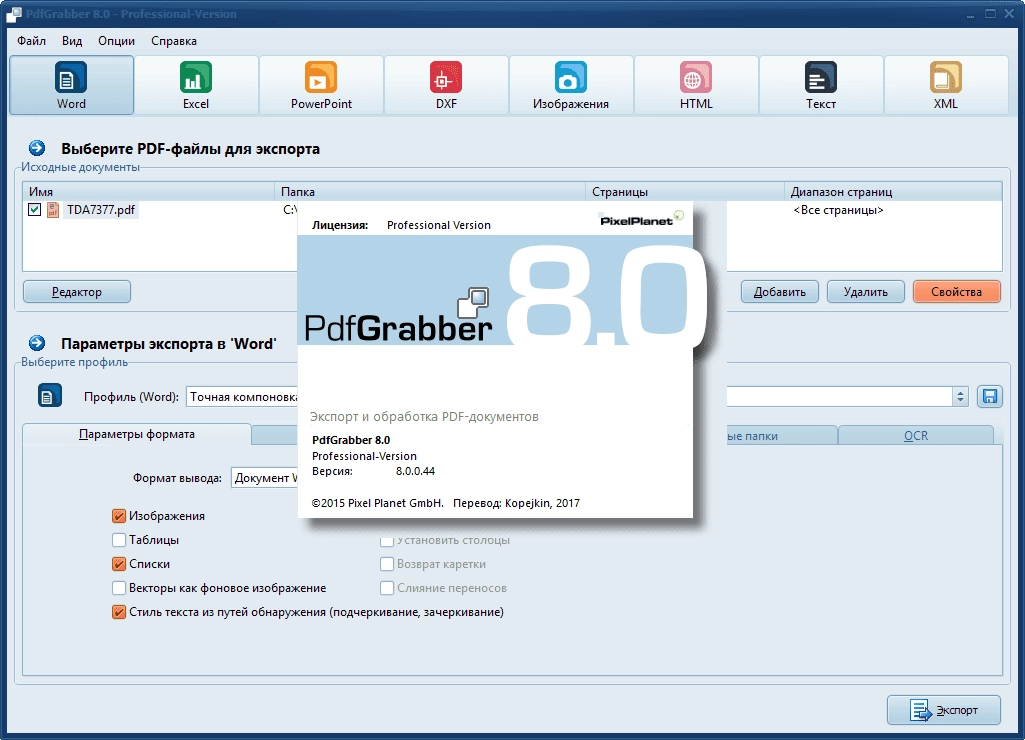The image size is (1025, 740).
Task: Uncheck the TDA7377.pdf file checkbox
Action: (x=35, y=210)
